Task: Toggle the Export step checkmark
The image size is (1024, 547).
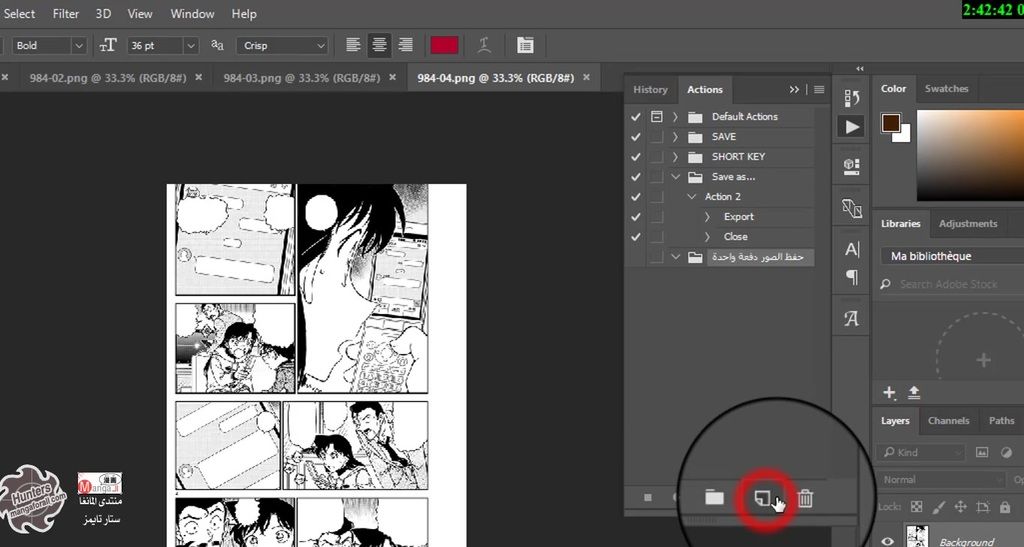Action: point(635,217)
